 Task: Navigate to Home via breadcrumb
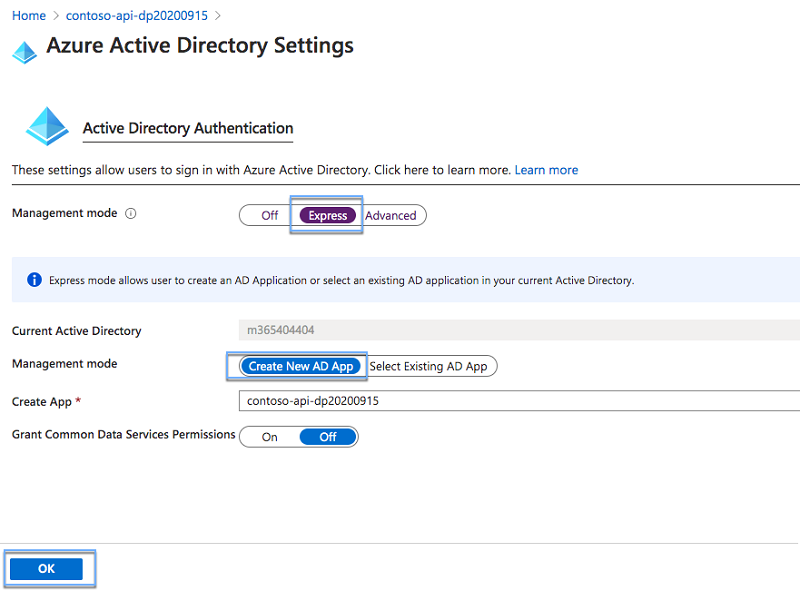28,15
